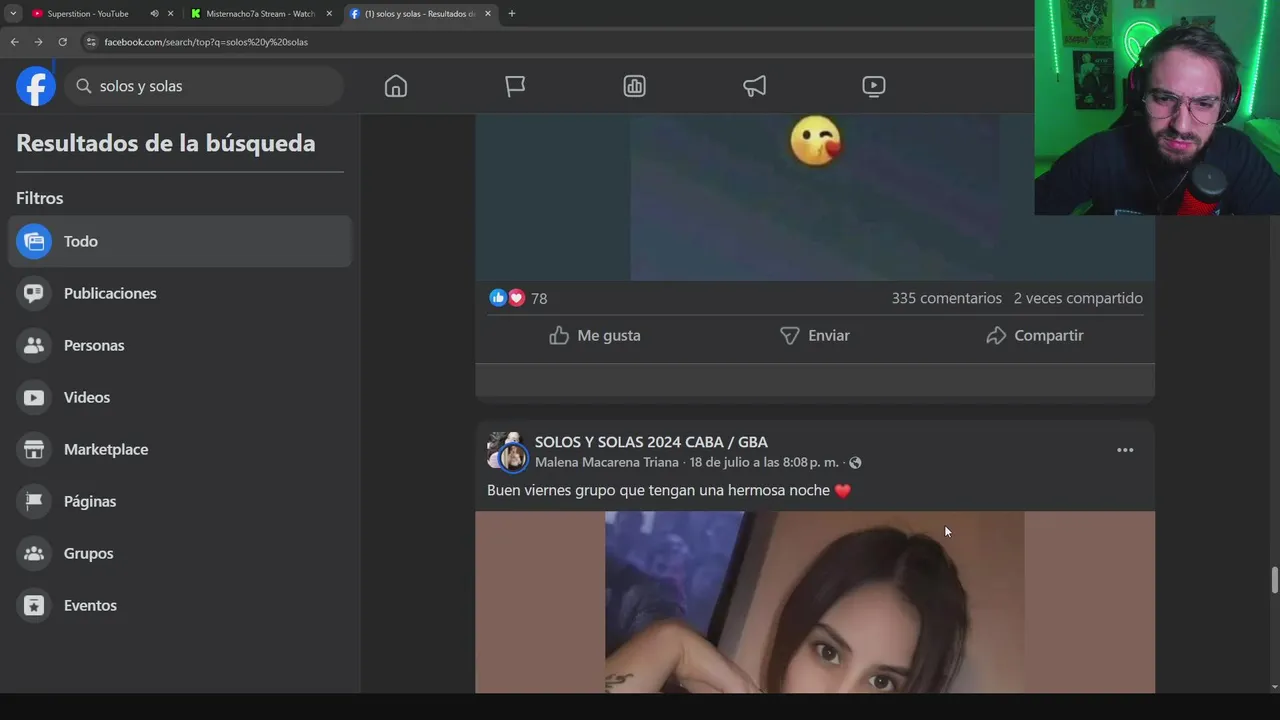Click the Compartir share arrow icon
Viewport: 1280px width, 720px height.
click(996, 336)
